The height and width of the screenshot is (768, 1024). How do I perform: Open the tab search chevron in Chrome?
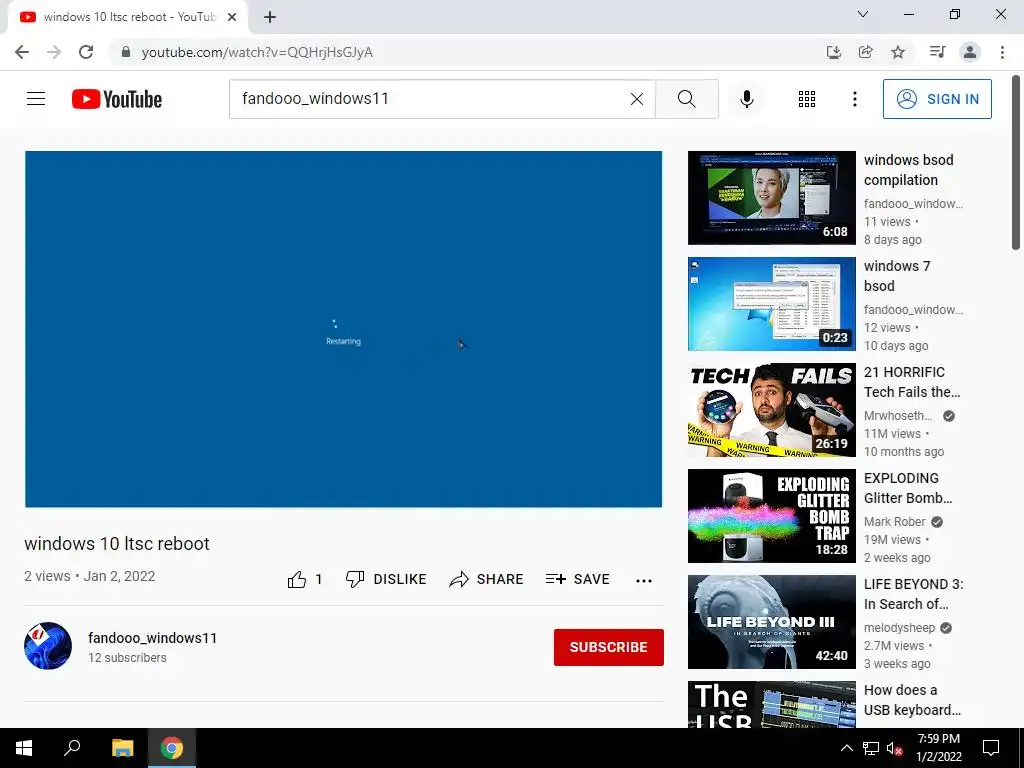click(x=863, y=14)
